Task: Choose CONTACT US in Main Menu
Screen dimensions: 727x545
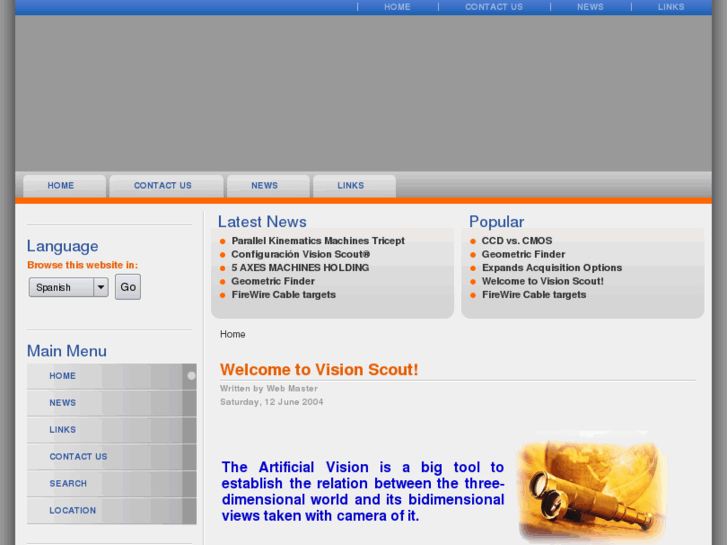Action: point(112,457)
